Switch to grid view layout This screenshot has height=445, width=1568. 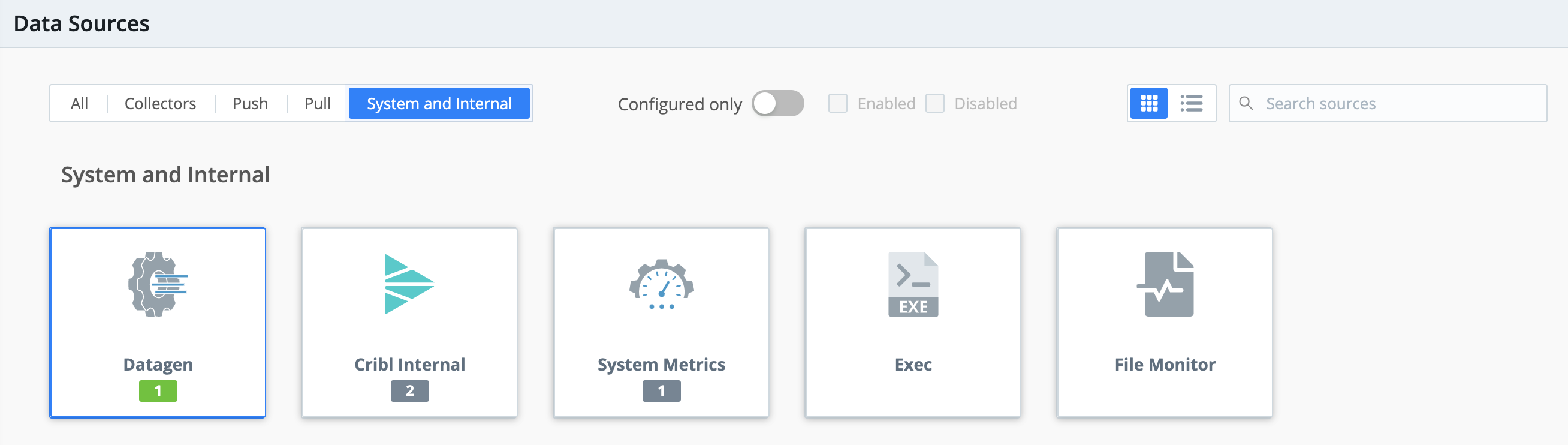coord(1148,103)
